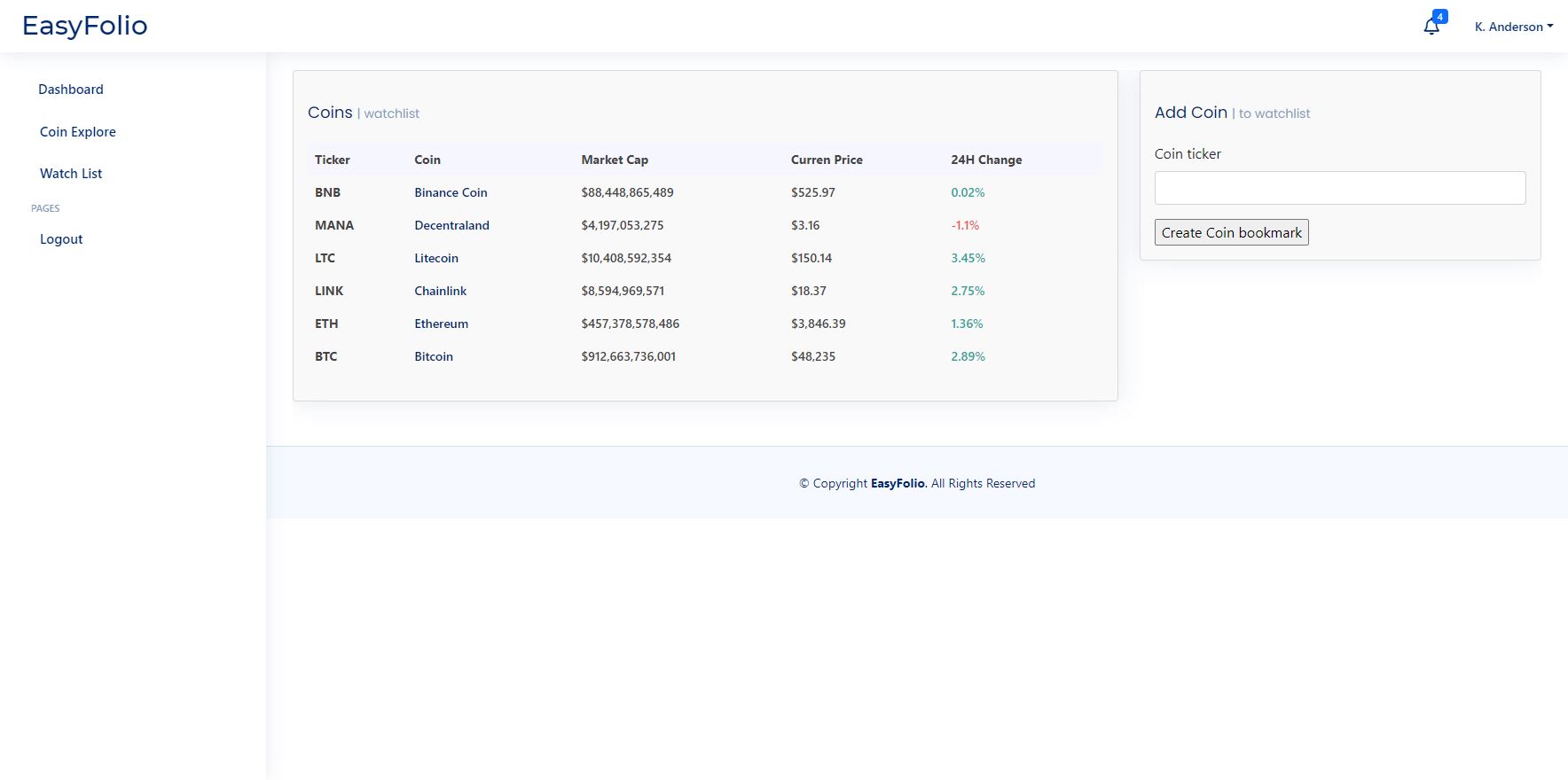Image resolution: width=1568 pixels, height=780 pixels.
Task: Click the EasyFolio copyright footer text
Action: click(x=917, y=483)
